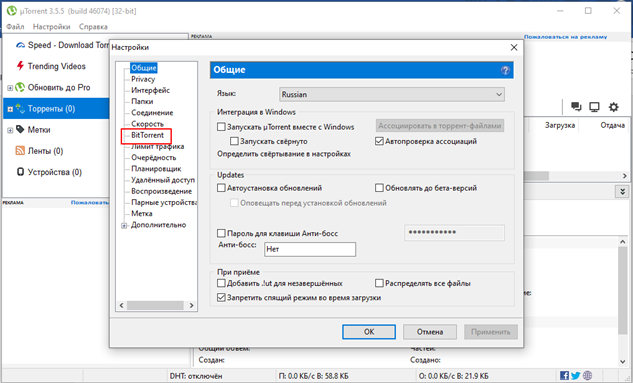This screenshot has height=383, width=633.
Task: Click the Анти-босс password field
Action: [455, 233]
